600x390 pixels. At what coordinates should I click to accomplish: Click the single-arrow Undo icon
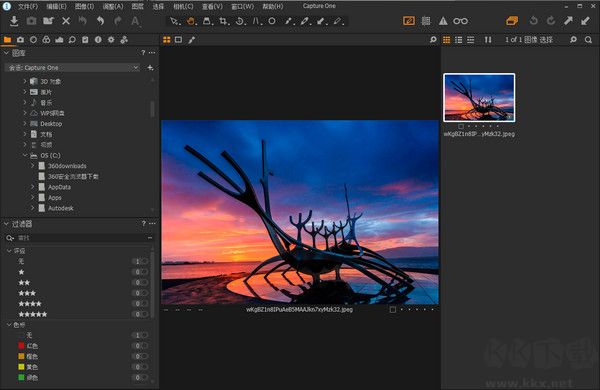click(x=100, y=21)
